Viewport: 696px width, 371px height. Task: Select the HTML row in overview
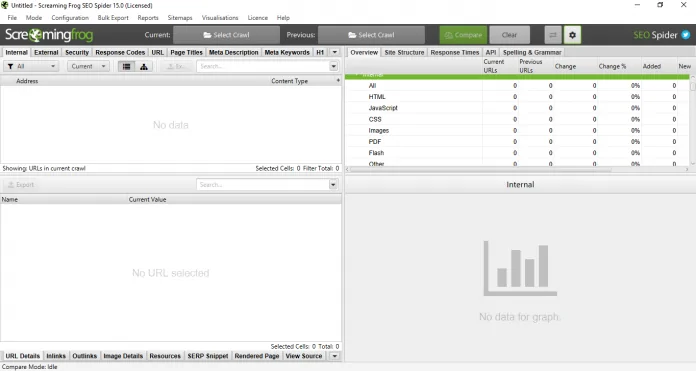coord(518,97)
